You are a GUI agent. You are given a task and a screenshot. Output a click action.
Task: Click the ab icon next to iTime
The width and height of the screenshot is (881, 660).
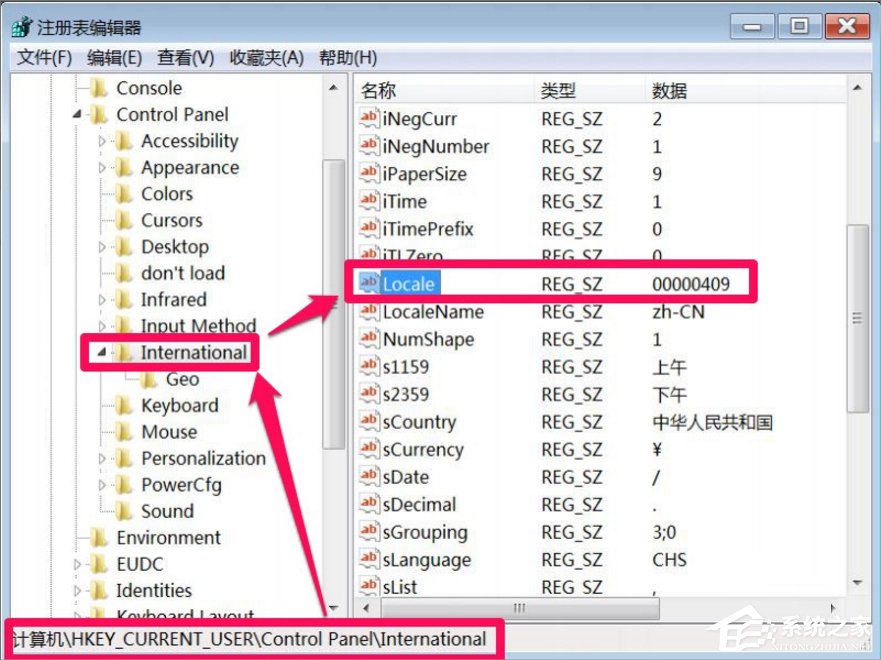tap(368, 201)
